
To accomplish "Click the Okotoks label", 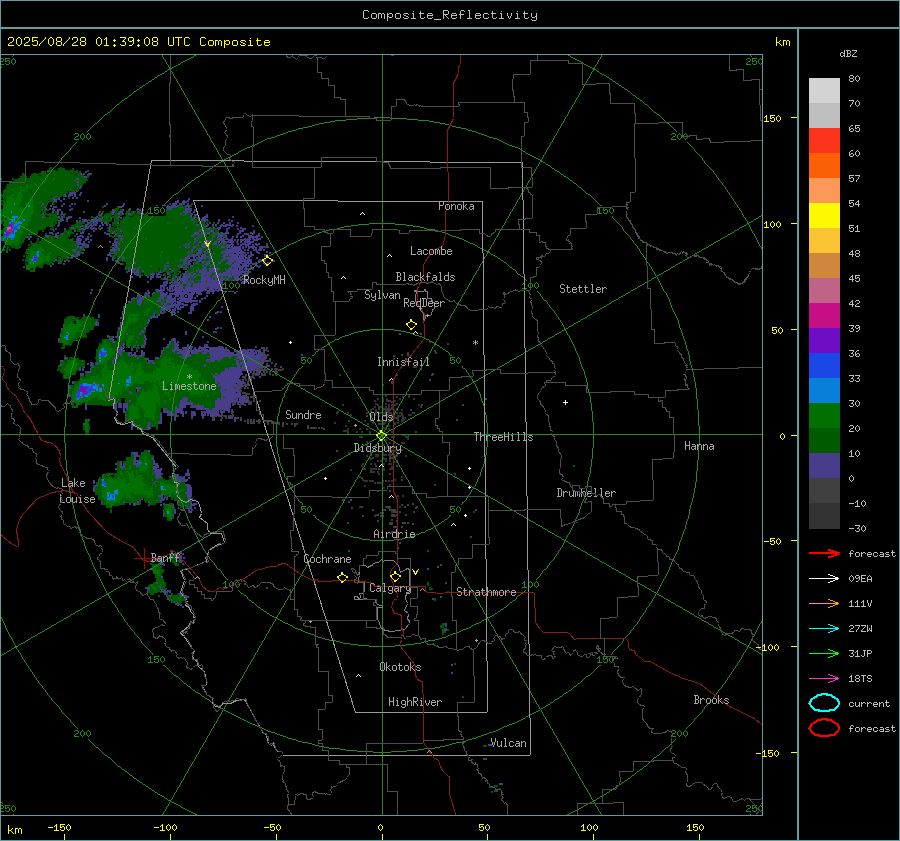I will point(400,667).
